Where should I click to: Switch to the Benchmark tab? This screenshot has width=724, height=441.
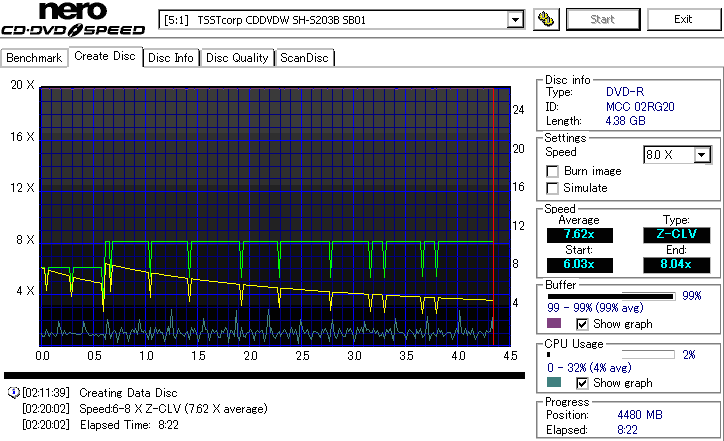click(x=34, y=58)
